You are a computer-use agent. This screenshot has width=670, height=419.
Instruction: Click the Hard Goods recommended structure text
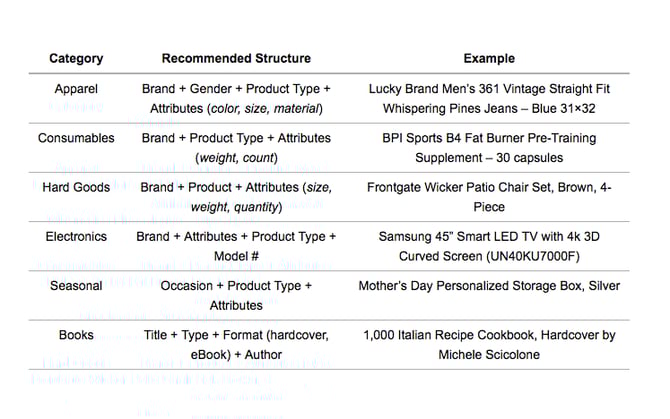pos(236,197)
